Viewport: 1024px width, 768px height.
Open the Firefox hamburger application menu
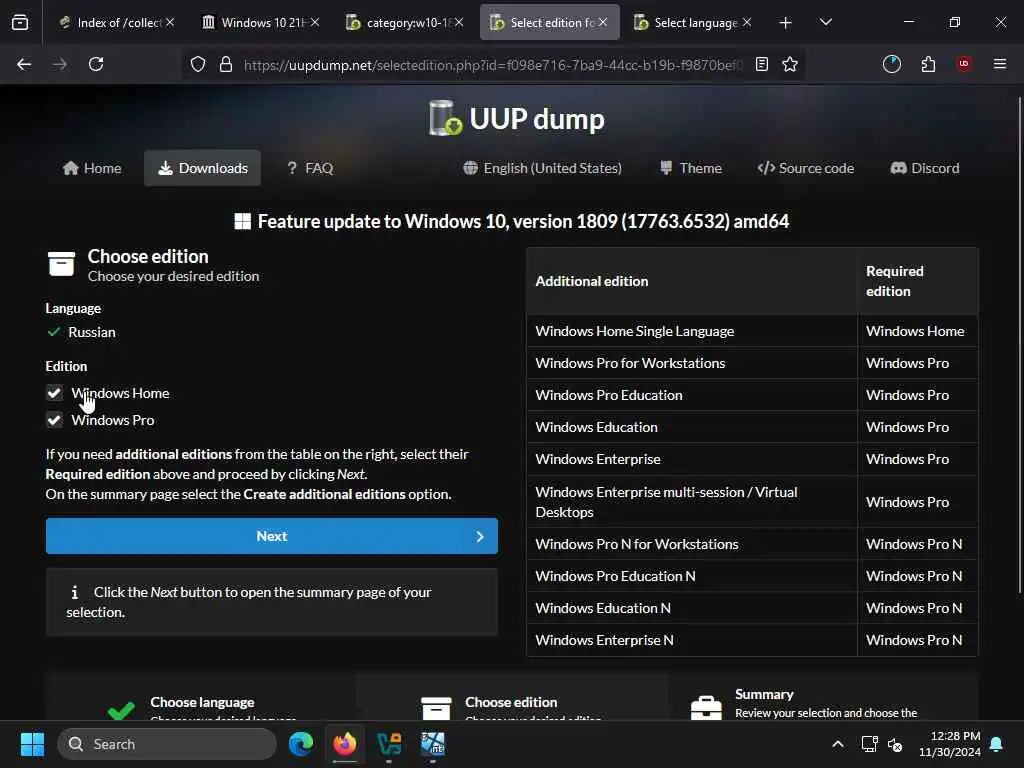pyautogui.click(x=1000, y=64)
